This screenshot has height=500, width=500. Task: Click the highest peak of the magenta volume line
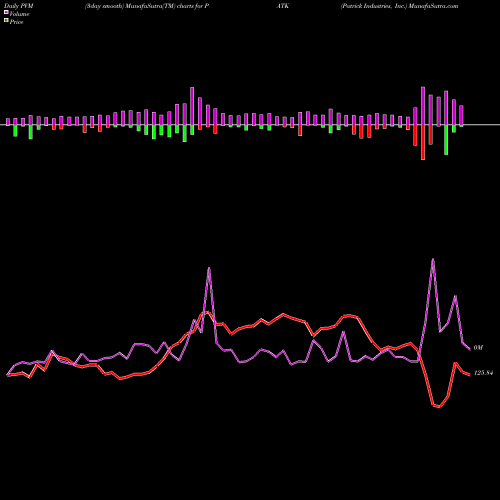433,259
